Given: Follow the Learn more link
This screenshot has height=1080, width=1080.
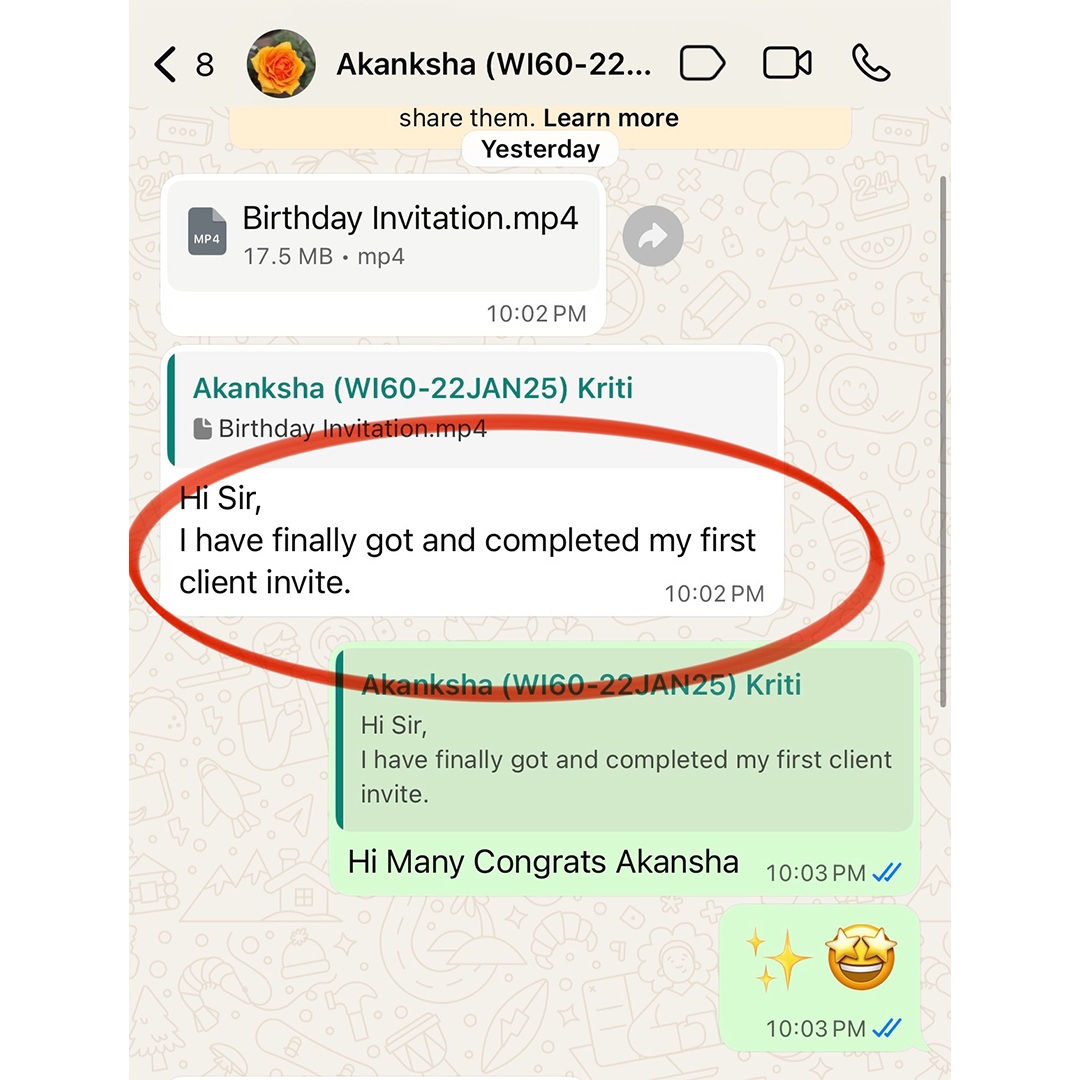Looking at the screenshot, I should (611, 118).
